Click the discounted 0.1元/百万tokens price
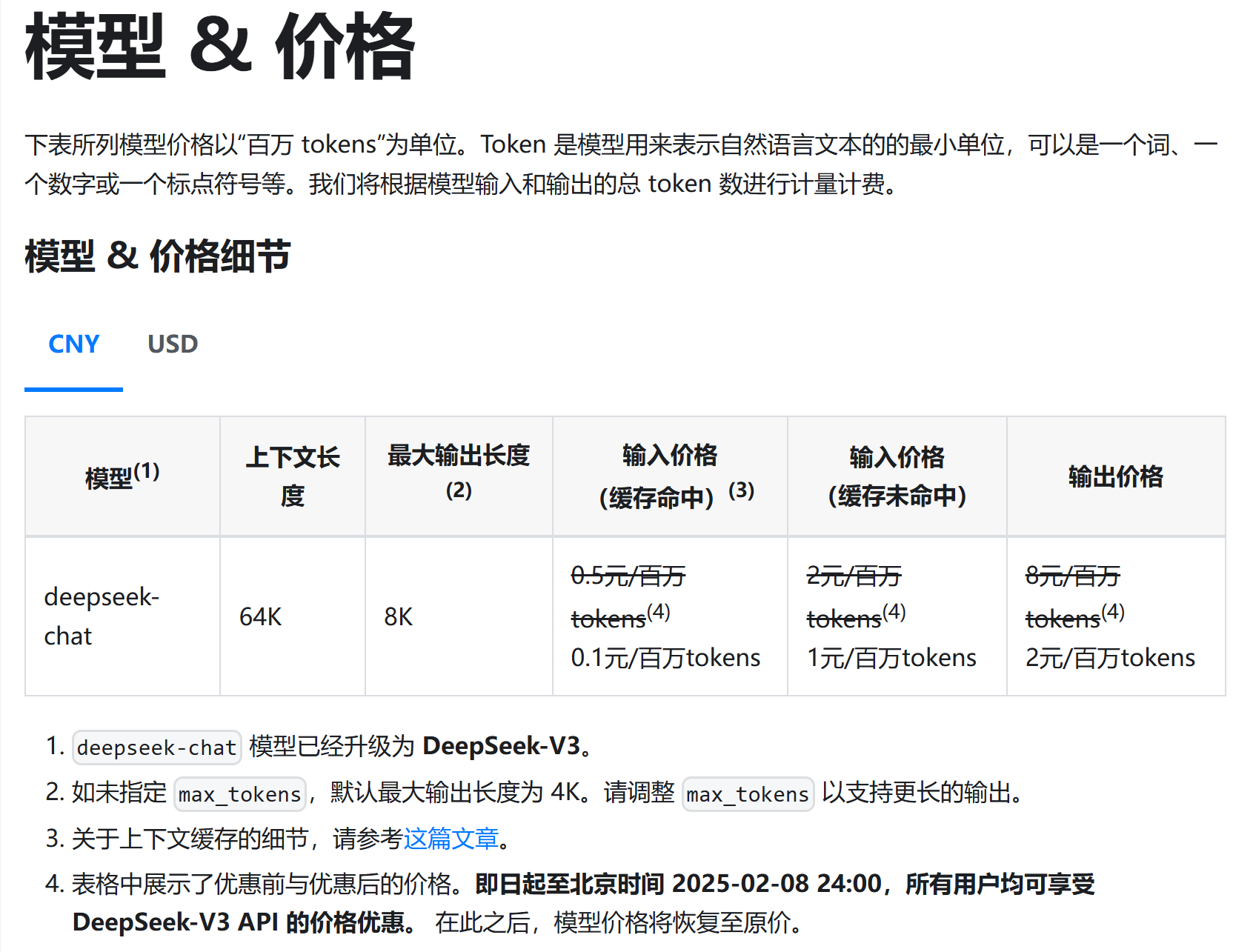1253x952 pixels. [665, 657]
